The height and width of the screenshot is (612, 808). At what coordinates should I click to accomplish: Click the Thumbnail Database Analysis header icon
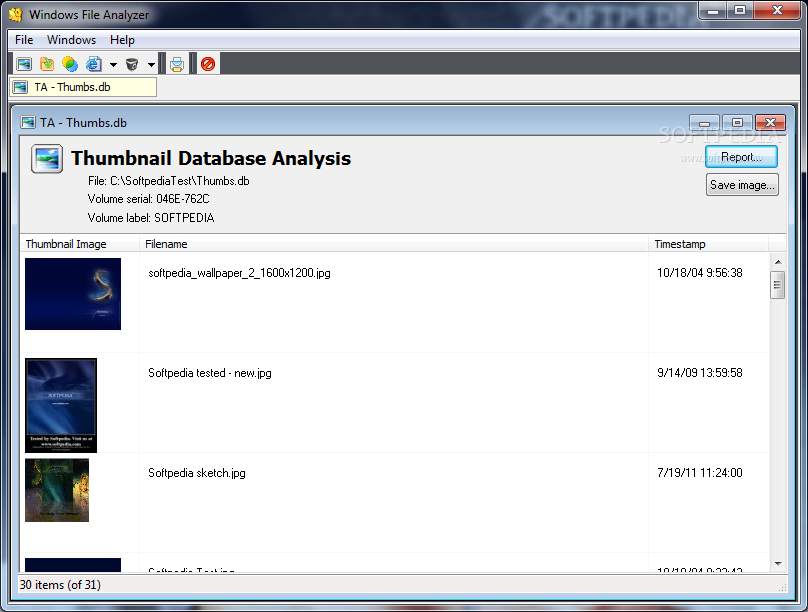(47, 159)
